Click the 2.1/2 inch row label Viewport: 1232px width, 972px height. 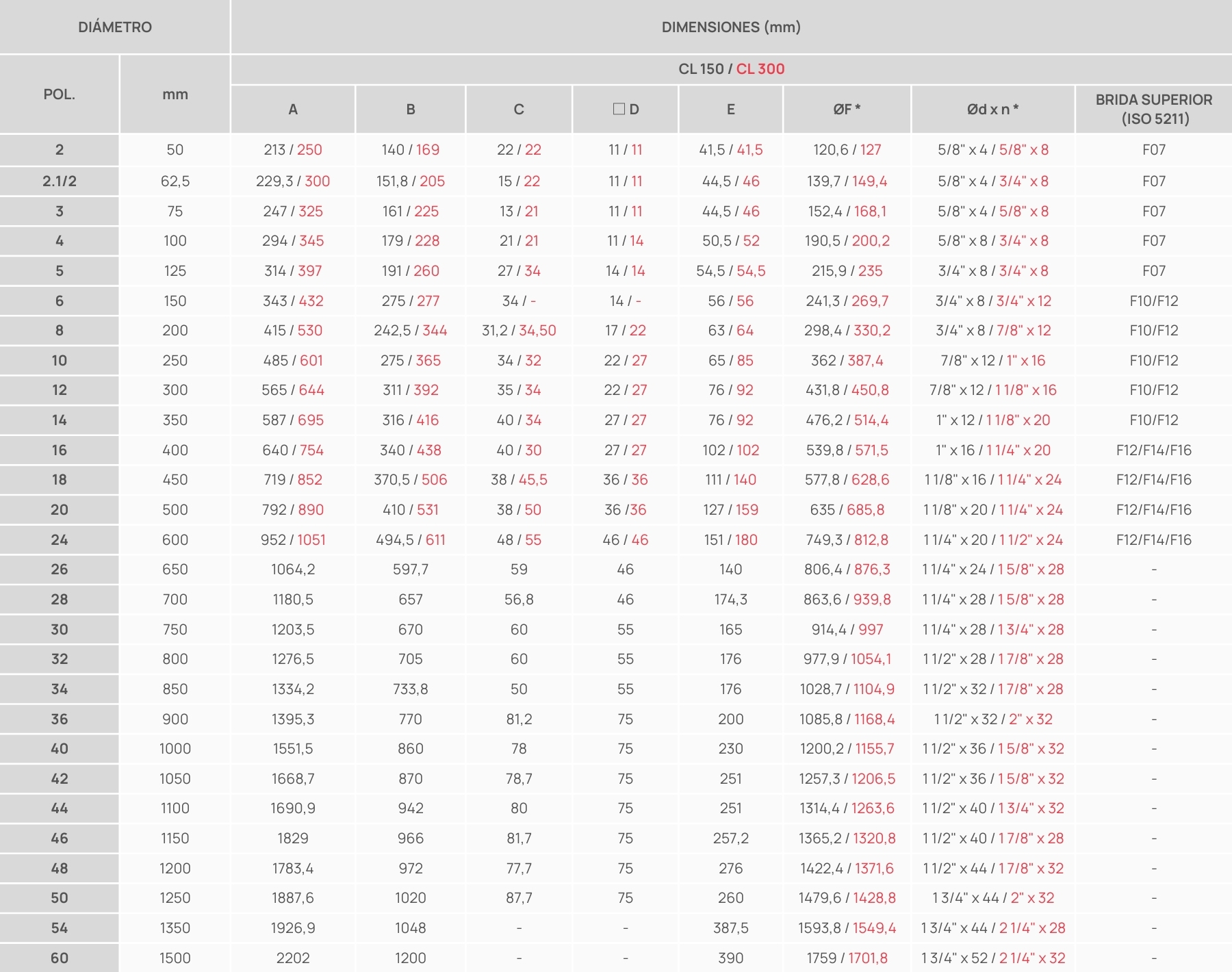coord(60,181)
